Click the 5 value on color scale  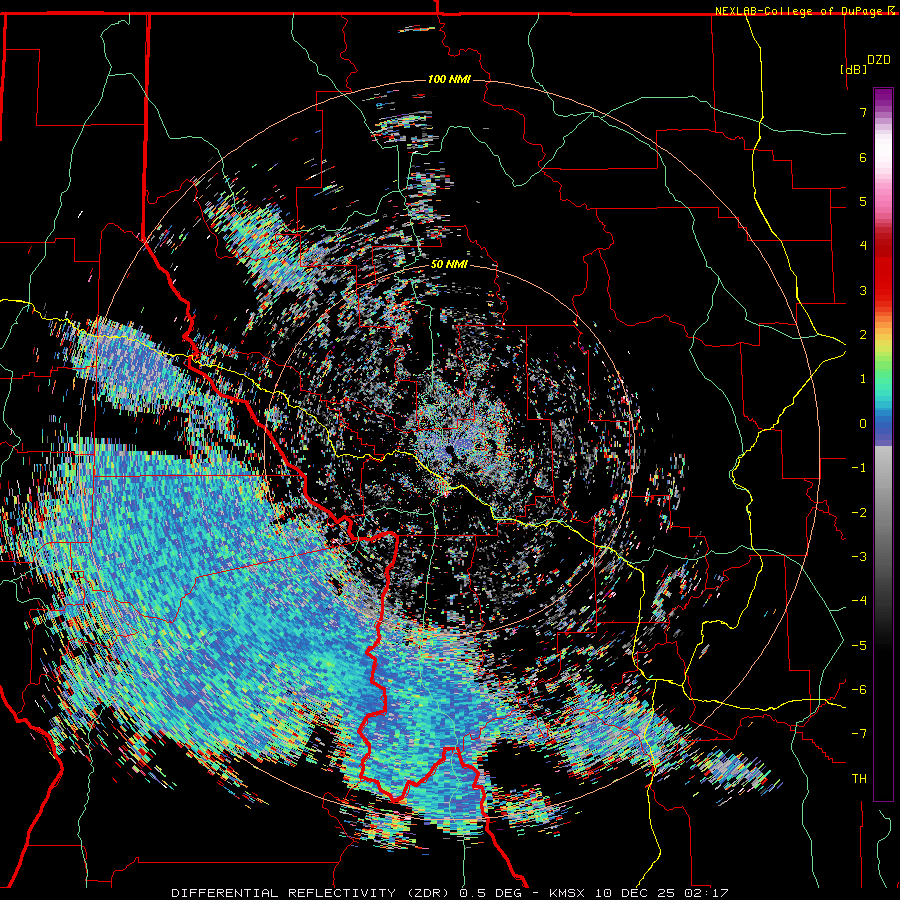tap(863, 201)
